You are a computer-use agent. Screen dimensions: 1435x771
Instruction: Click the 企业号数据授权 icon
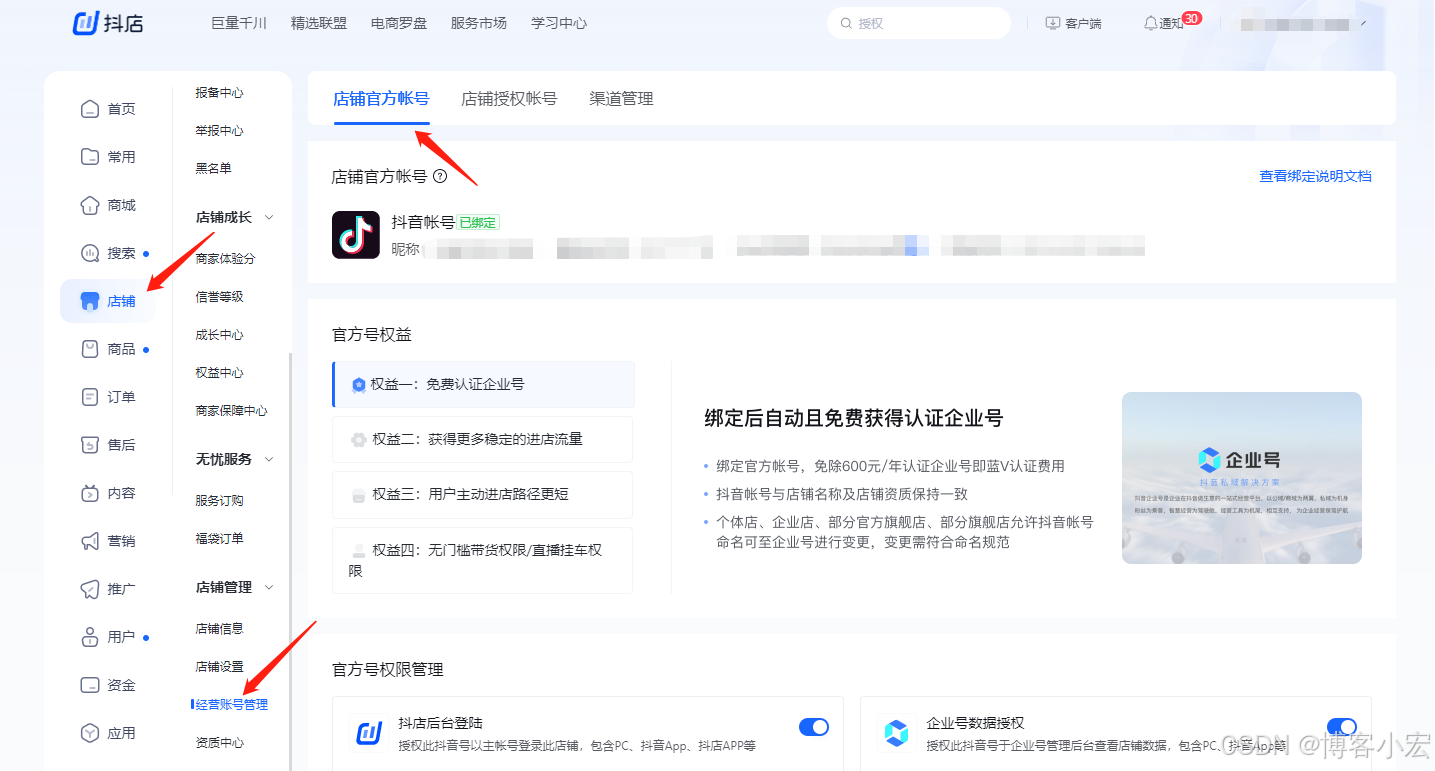tap(897, 734)
